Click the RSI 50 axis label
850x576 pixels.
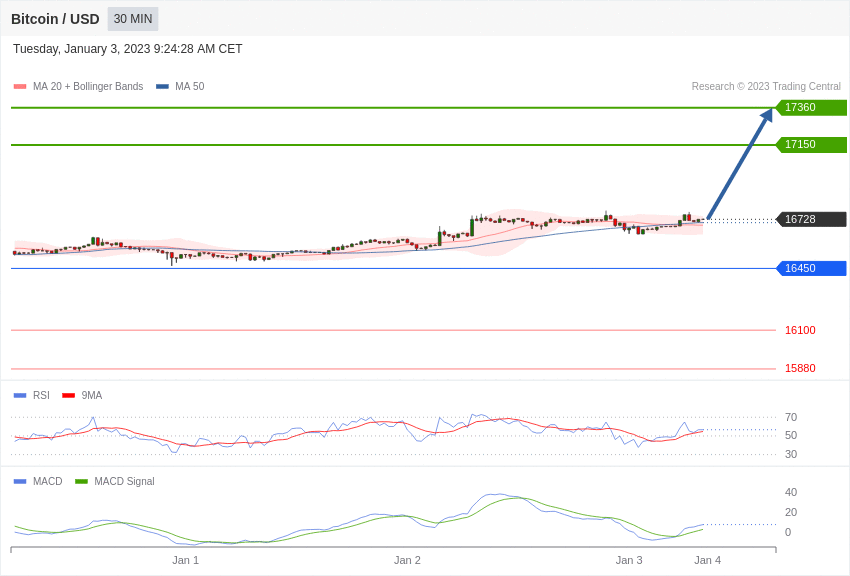(x=791, y=435)
